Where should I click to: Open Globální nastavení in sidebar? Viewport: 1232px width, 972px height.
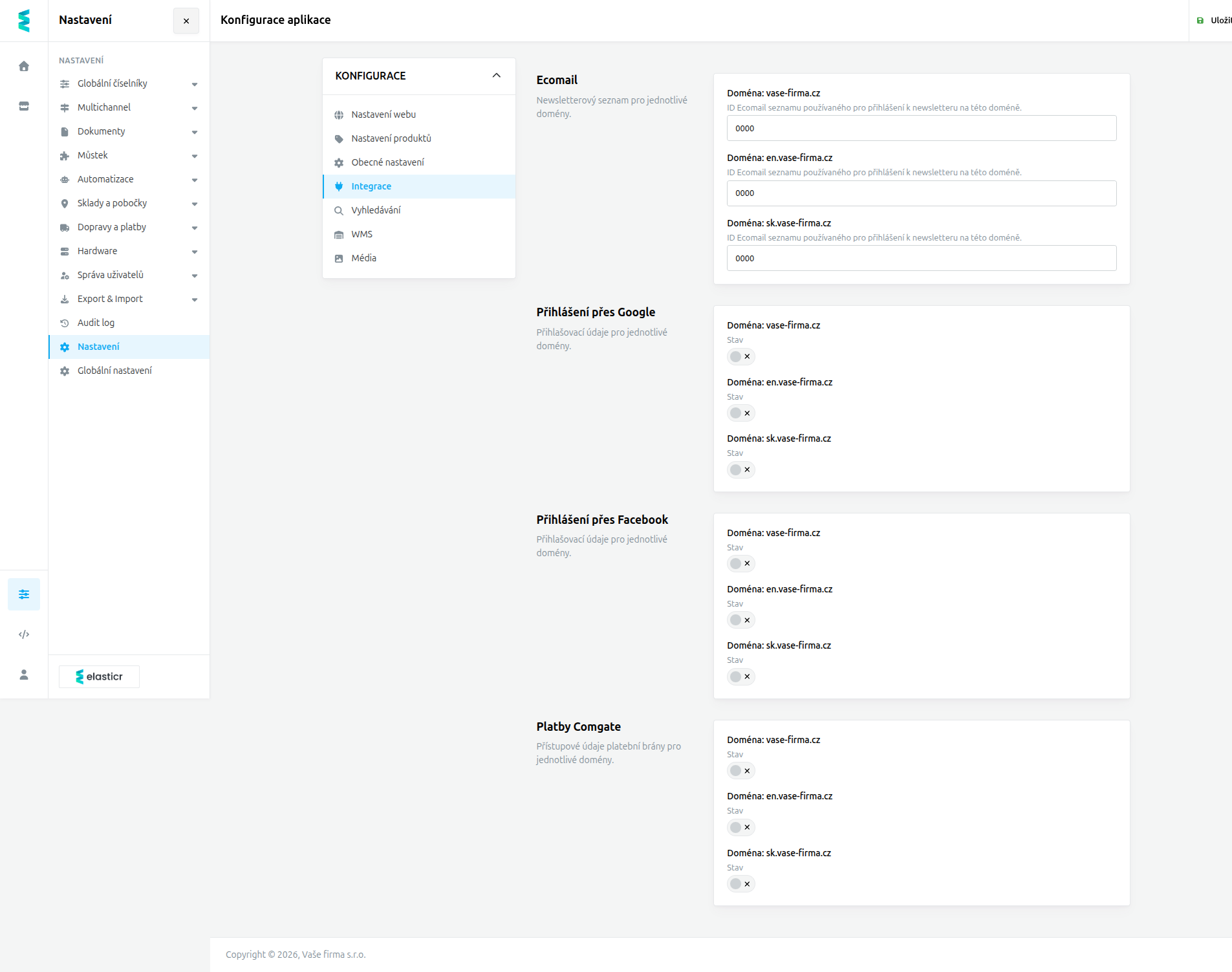pyautogui.click(x=129, y=371)
